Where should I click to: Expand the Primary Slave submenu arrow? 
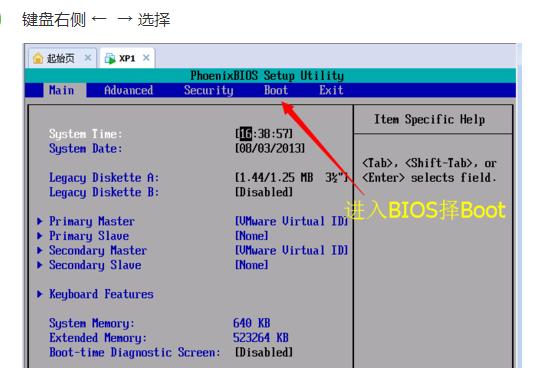point(39,236)
